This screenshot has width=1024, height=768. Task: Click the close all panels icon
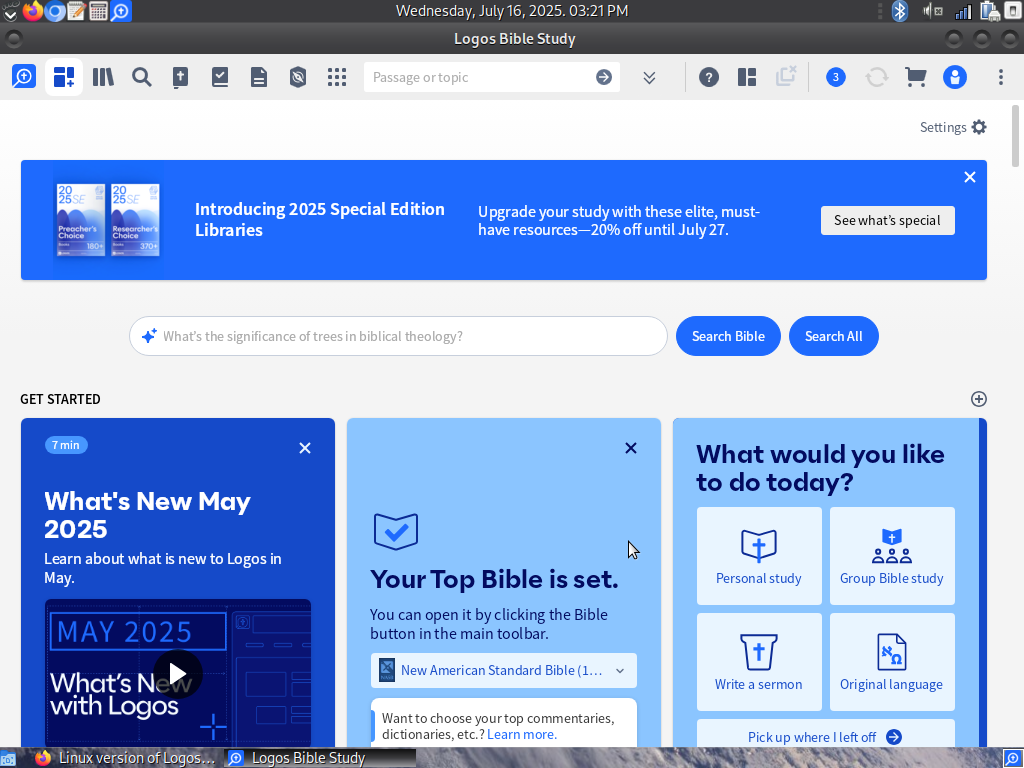(786, 76)
